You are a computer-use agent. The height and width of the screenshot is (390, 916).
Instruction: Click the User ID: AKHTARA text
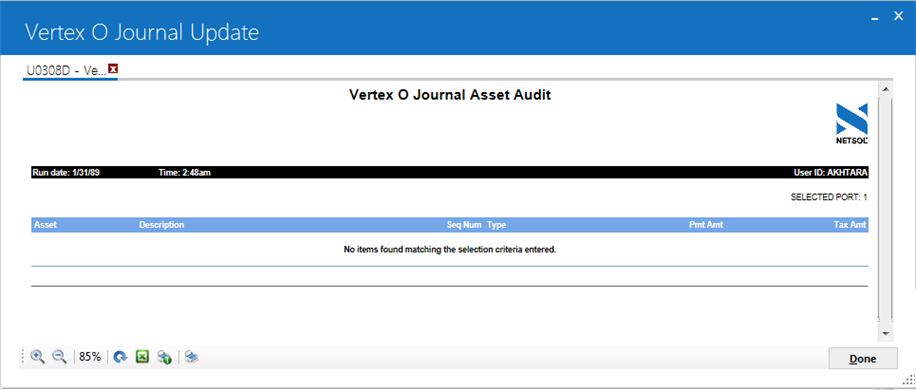830,173
